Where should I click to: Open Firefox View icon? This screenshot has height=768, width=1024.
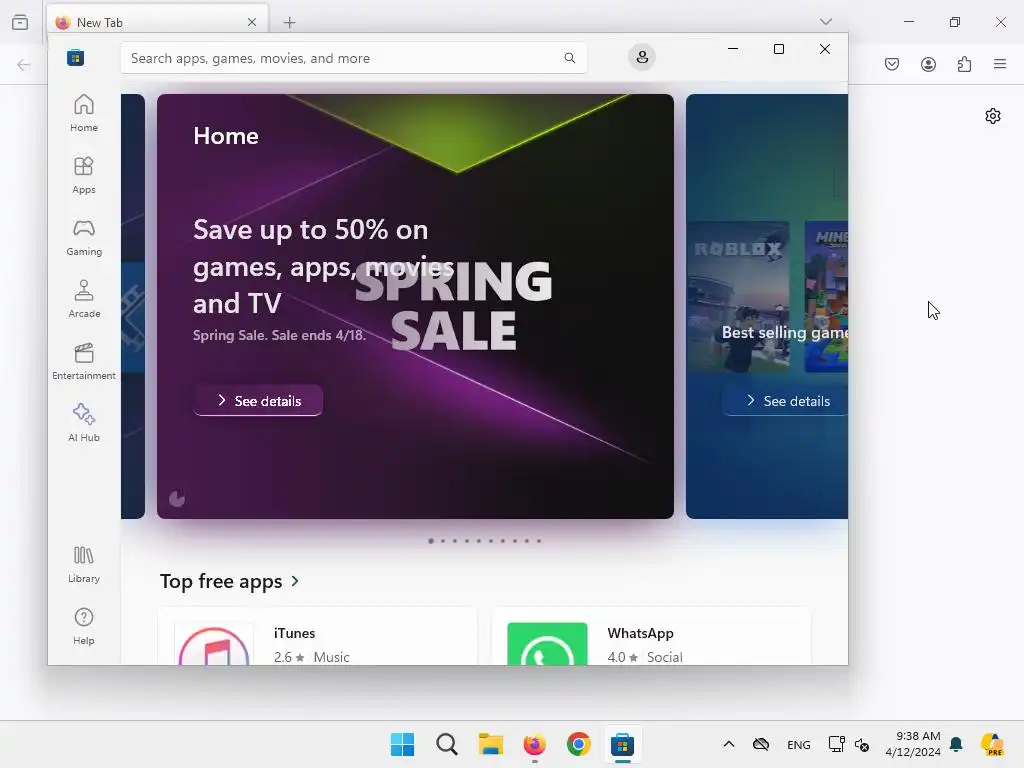[x=20, y=22]
